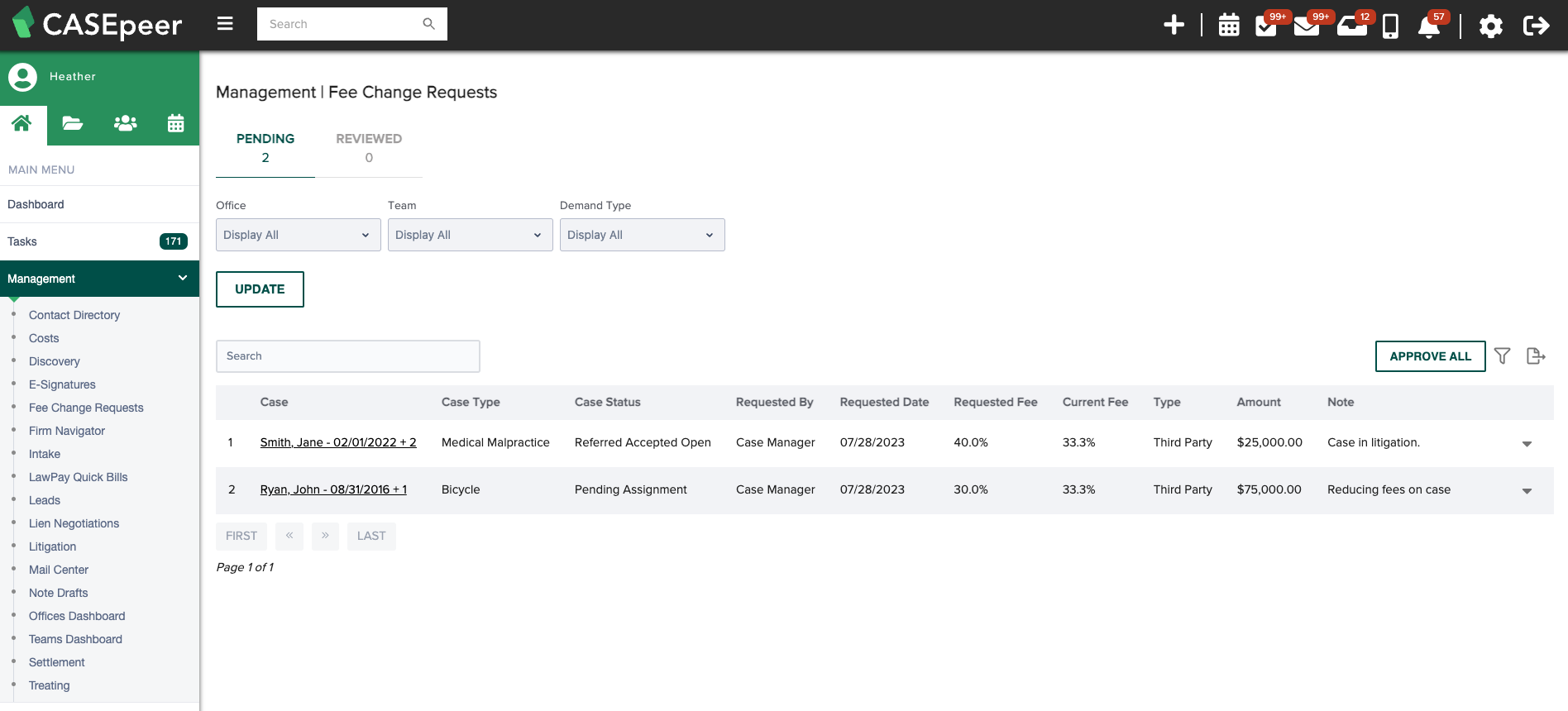Click Heather's user avatar icon
1568x711 pixels.
point(23,77)
